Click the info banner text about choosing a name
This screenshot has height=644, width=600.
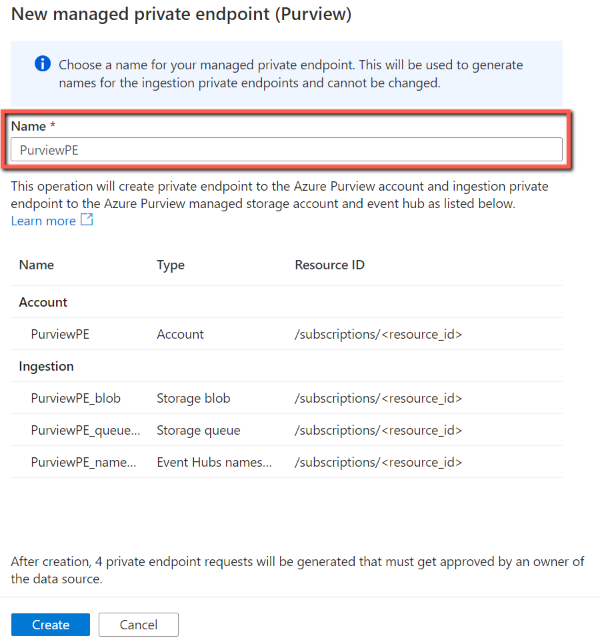pyautogui.click(x=291, y=74)
